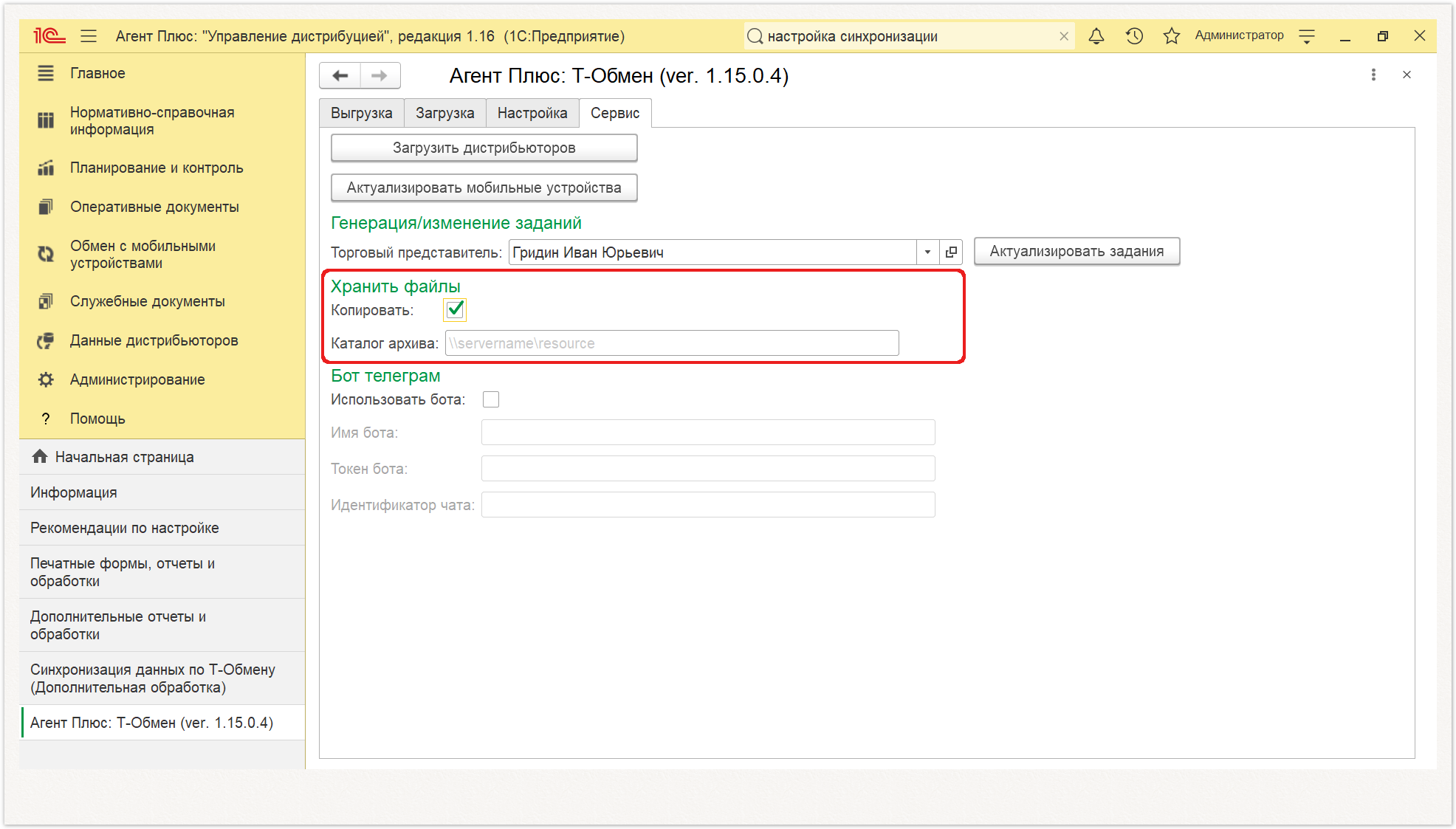
Task: Open Информация panel item
Action: pyautogui.click(x=162, y=492)
